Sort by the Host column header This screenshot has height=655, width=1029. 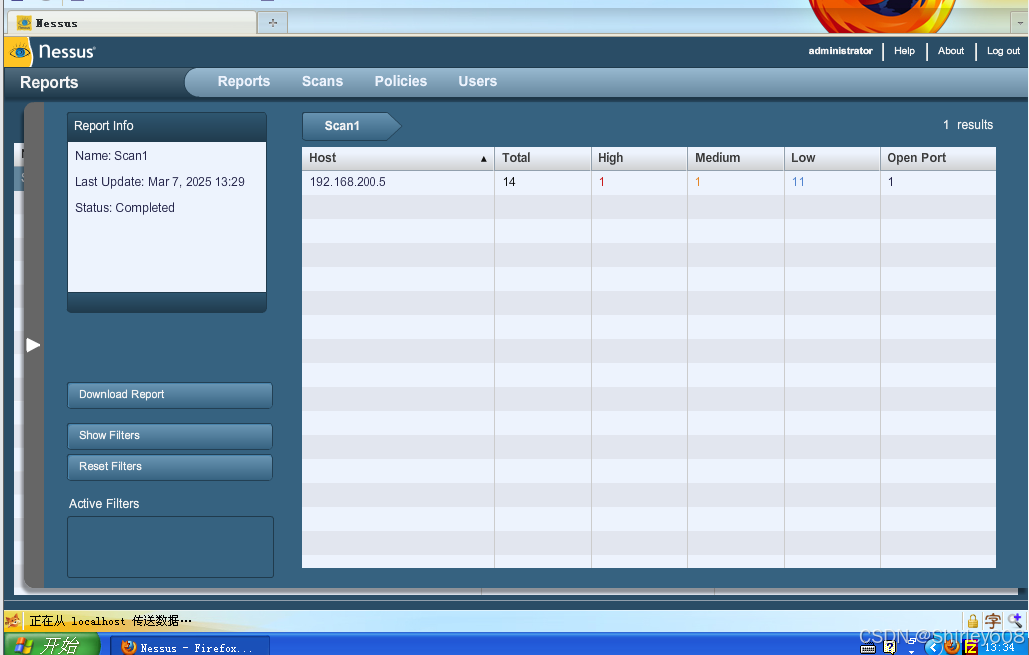point(398,158)
